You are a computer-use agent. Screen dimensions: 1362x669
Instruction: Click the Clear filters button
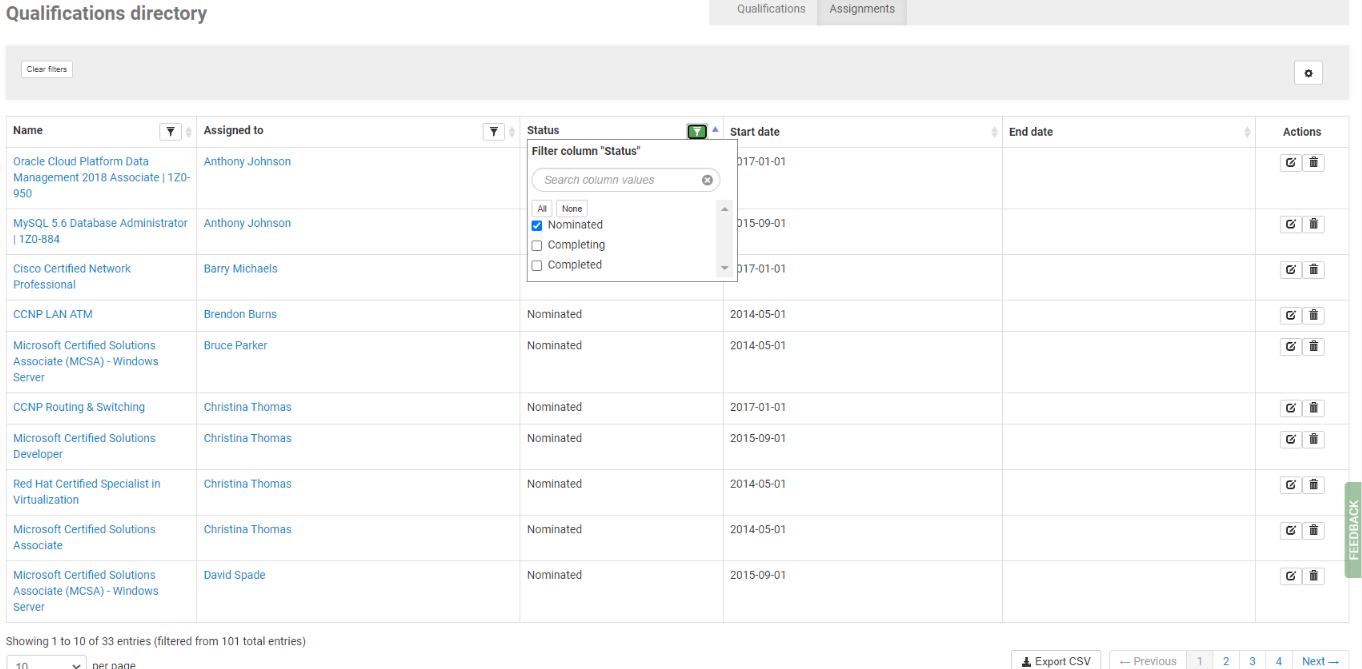click(47, 69)
